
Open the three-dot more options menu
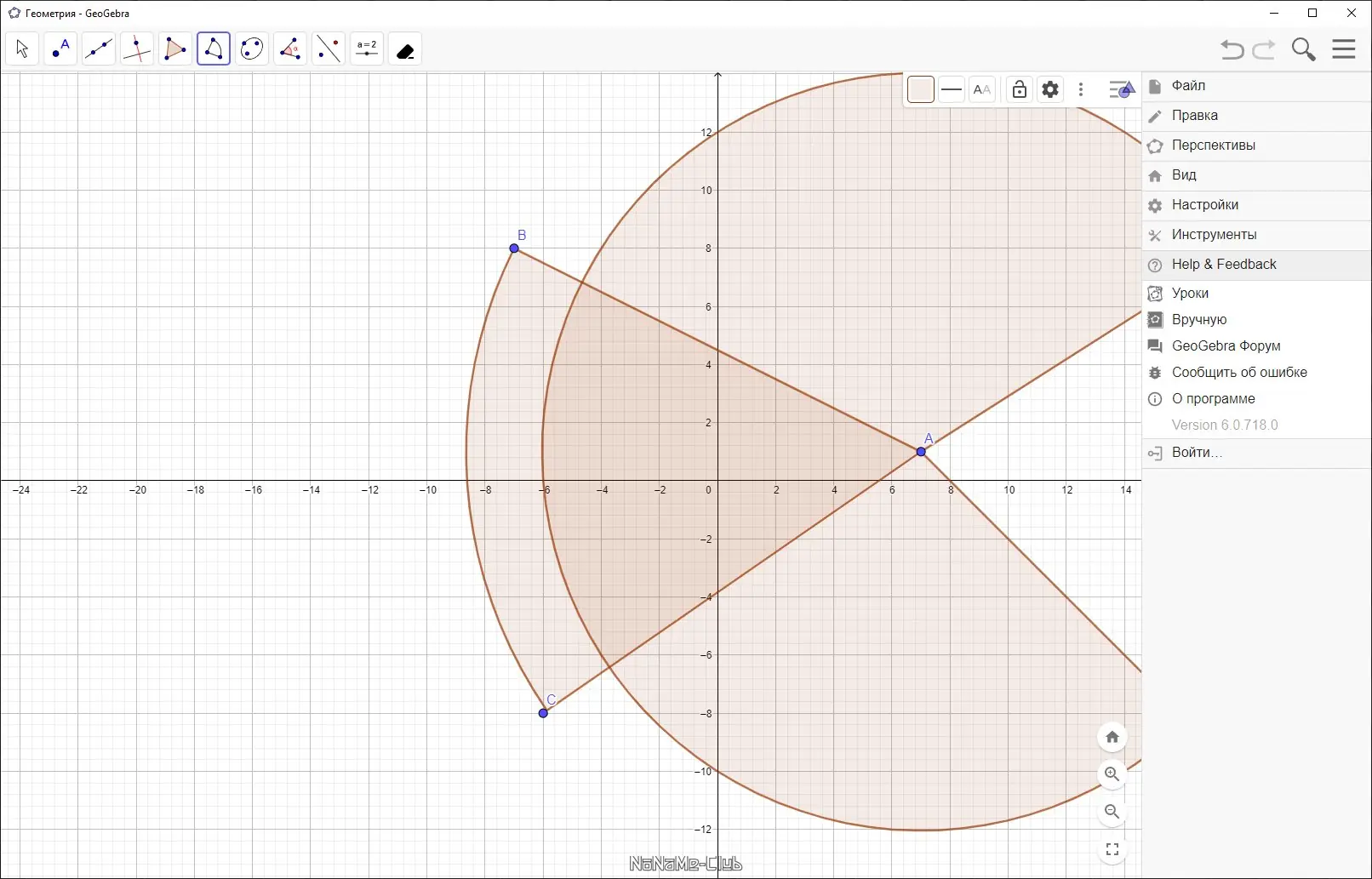1081,89
